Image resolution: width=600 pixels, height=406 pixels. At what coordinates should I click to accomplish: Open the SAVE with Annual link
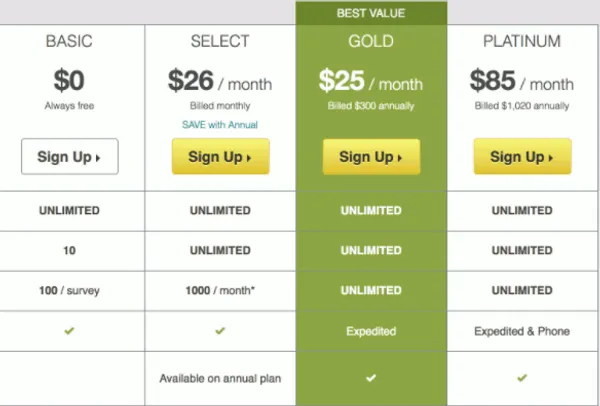(220, 125)
